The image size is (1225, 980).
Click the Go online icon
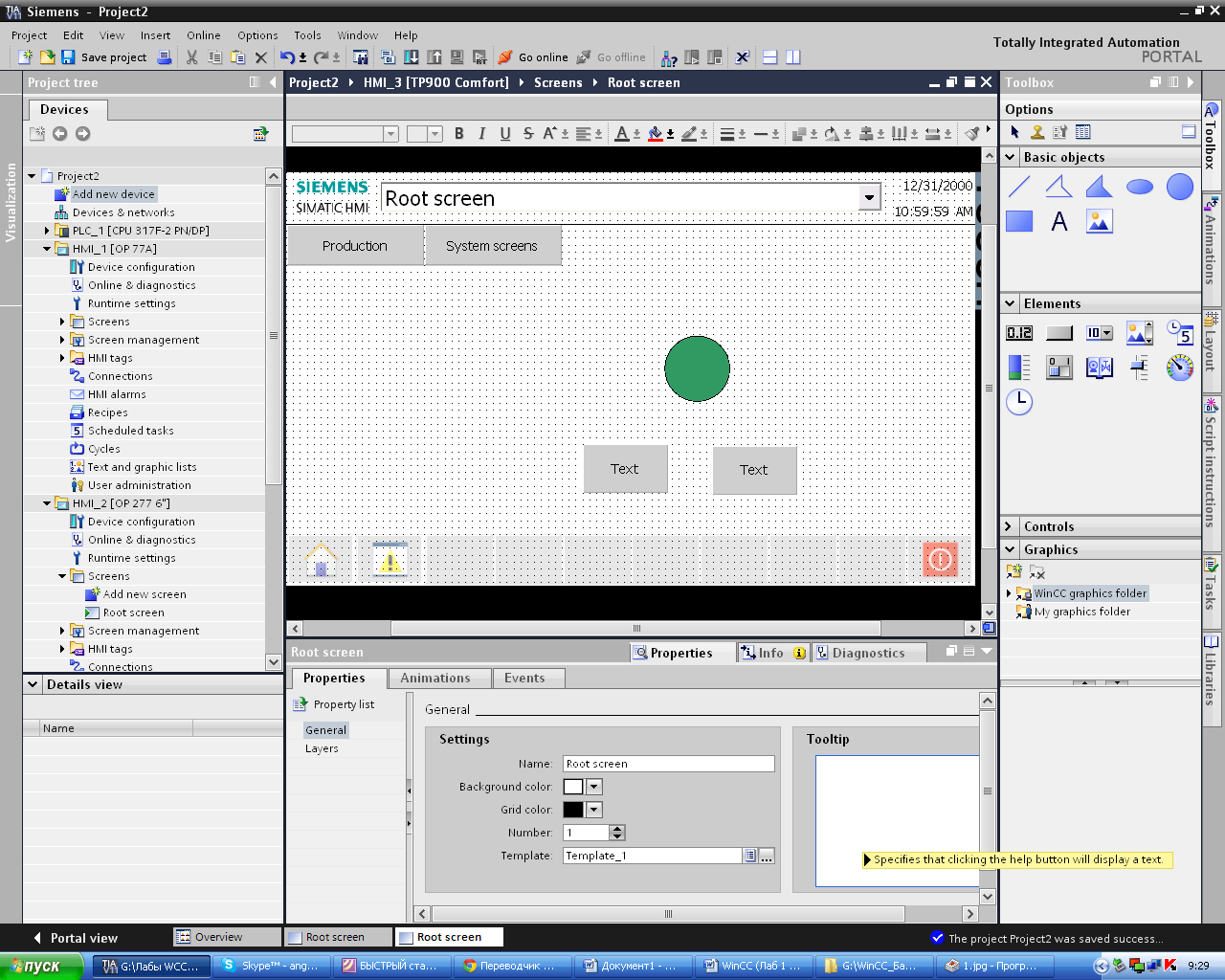tap(505, 57)
